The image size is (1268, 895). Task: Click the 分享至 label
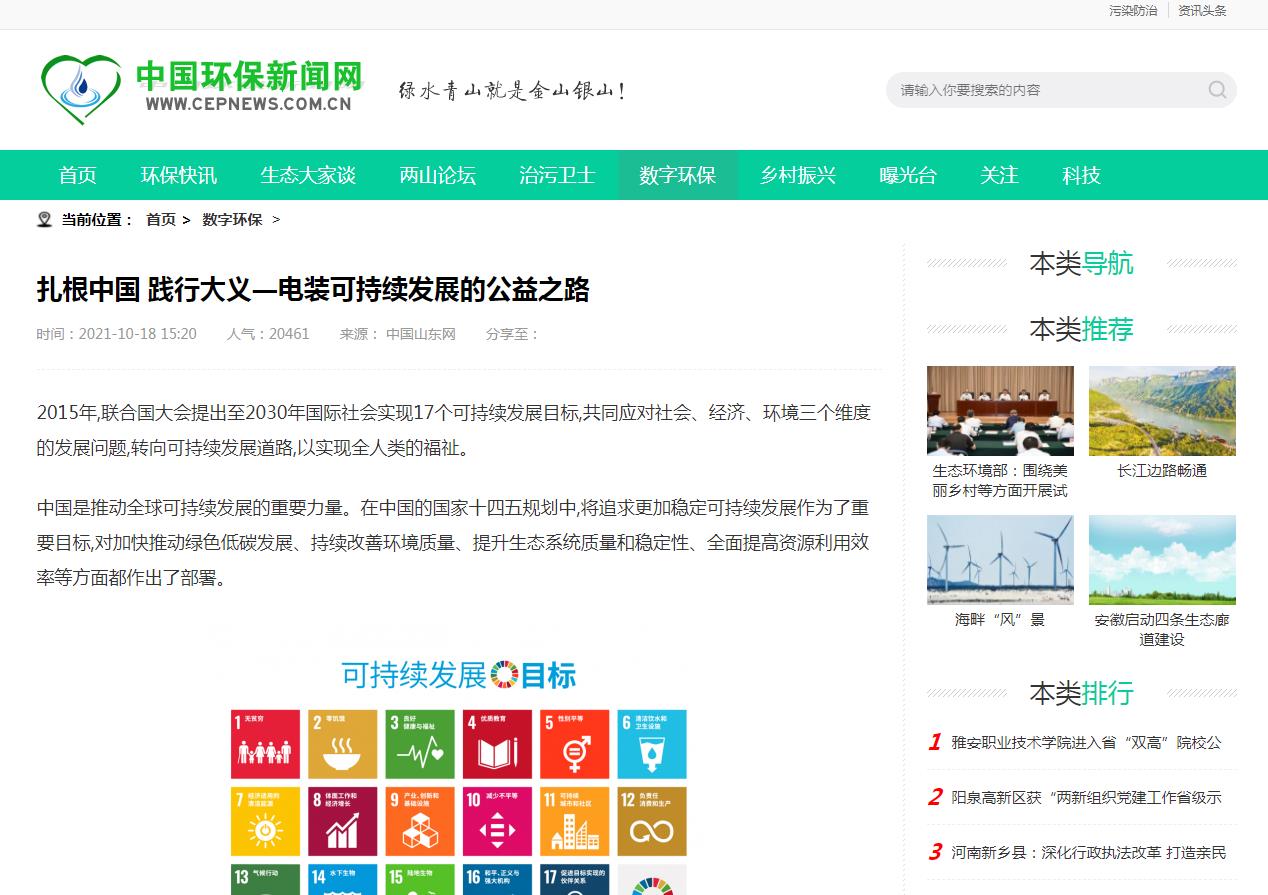point(512,334)
